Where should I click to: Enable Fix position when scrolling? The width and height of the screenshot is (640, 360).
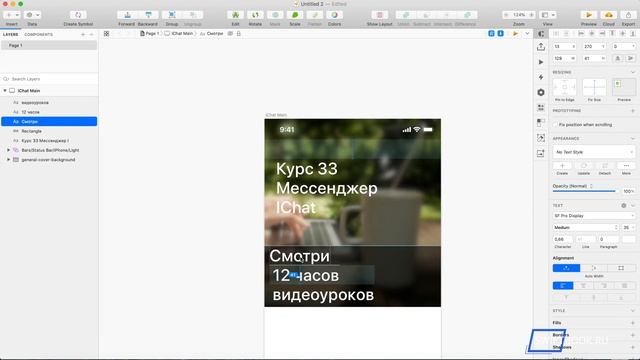(x=556, y=124)
